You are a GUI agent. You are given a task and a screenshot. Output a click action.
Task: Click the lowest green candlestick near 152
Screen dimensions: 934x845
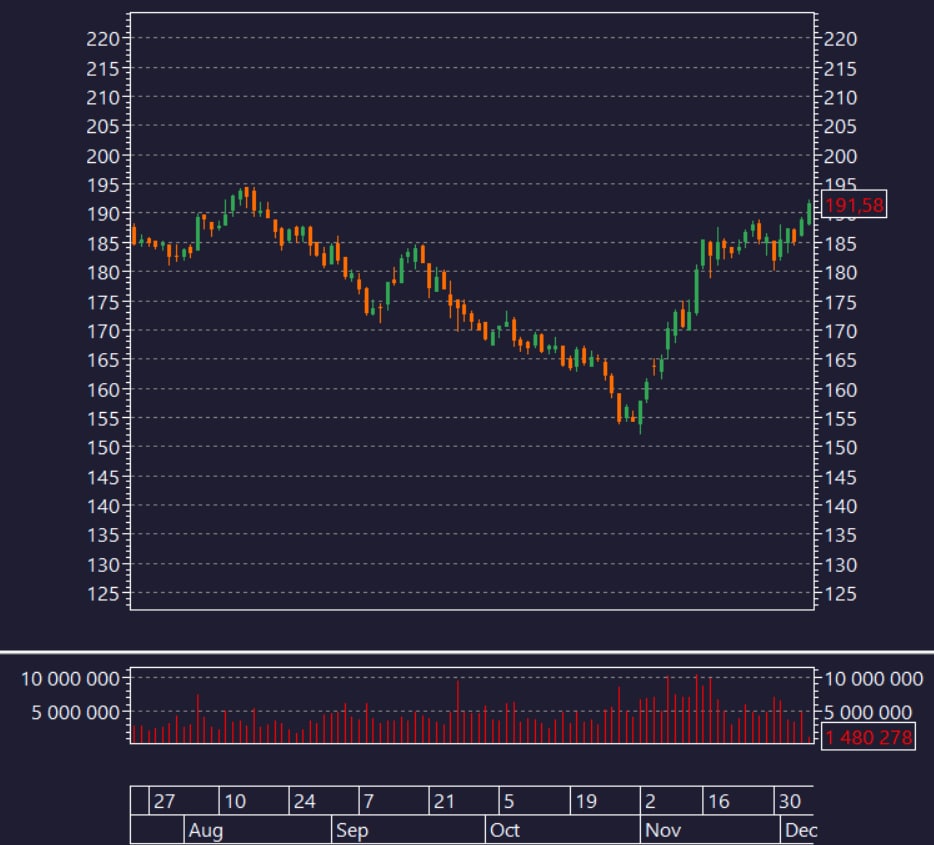pos(640,416)
